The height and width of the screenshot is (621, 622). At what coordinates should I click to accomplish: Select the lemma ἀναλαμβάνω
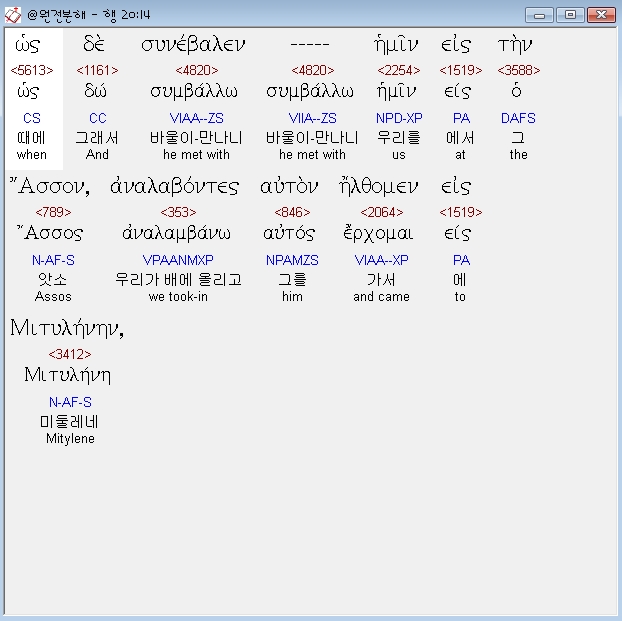click(176, 233)
